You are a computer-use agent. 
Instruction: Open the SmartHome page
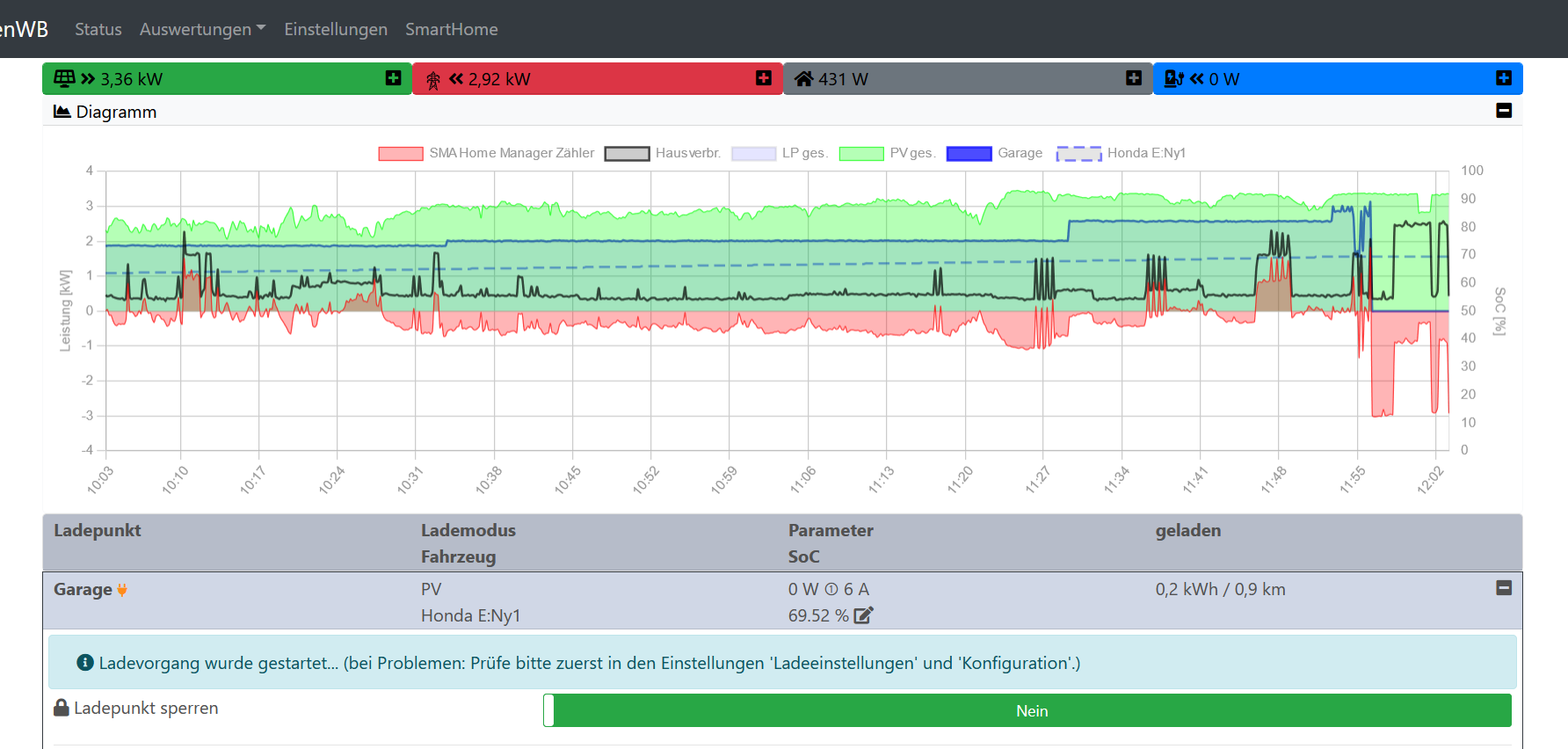[452, 29]
